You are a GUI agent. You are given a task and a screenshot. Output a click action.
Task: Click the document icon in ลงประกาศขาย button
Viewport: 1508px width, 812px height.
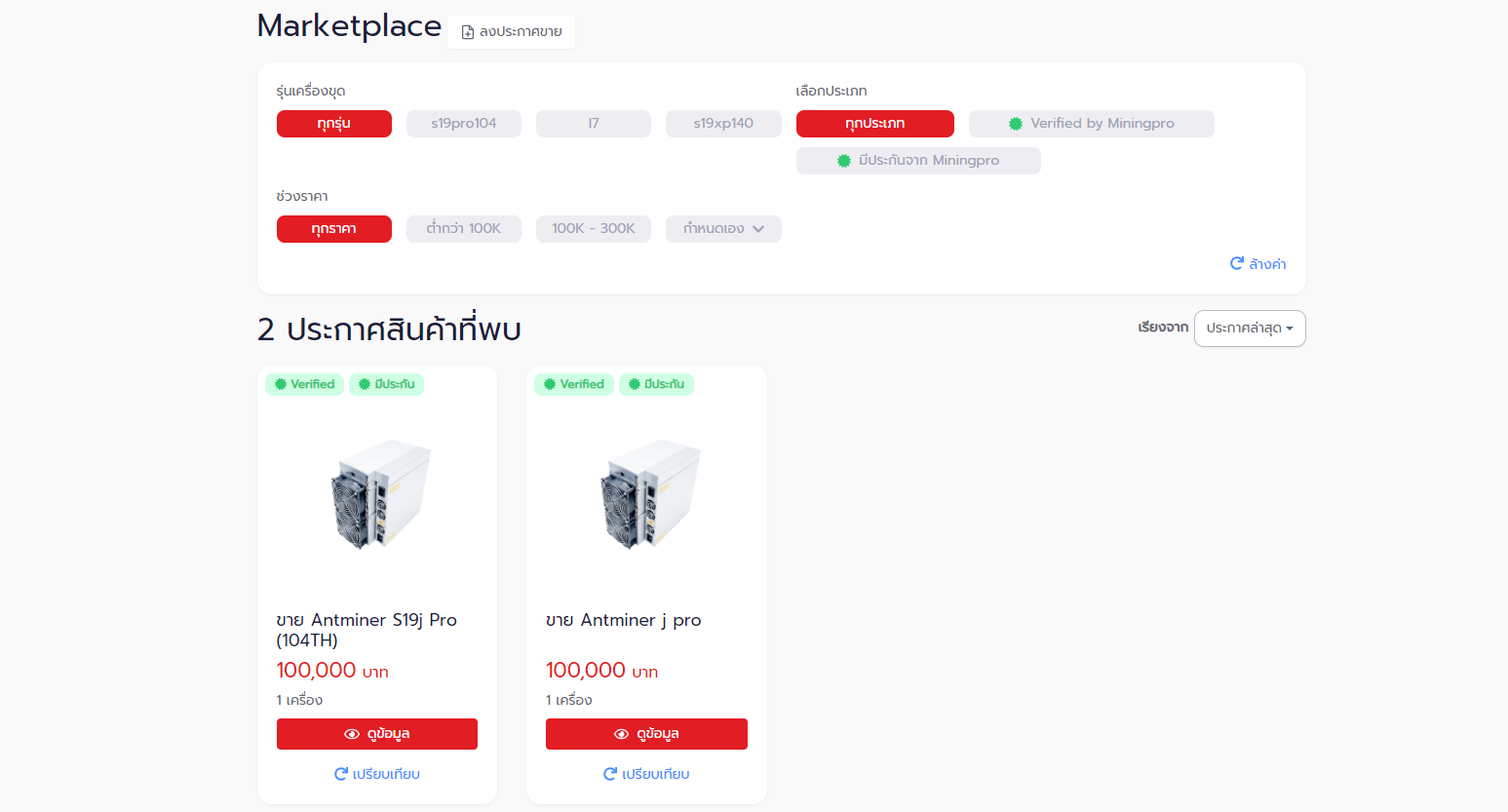[468, 32]
